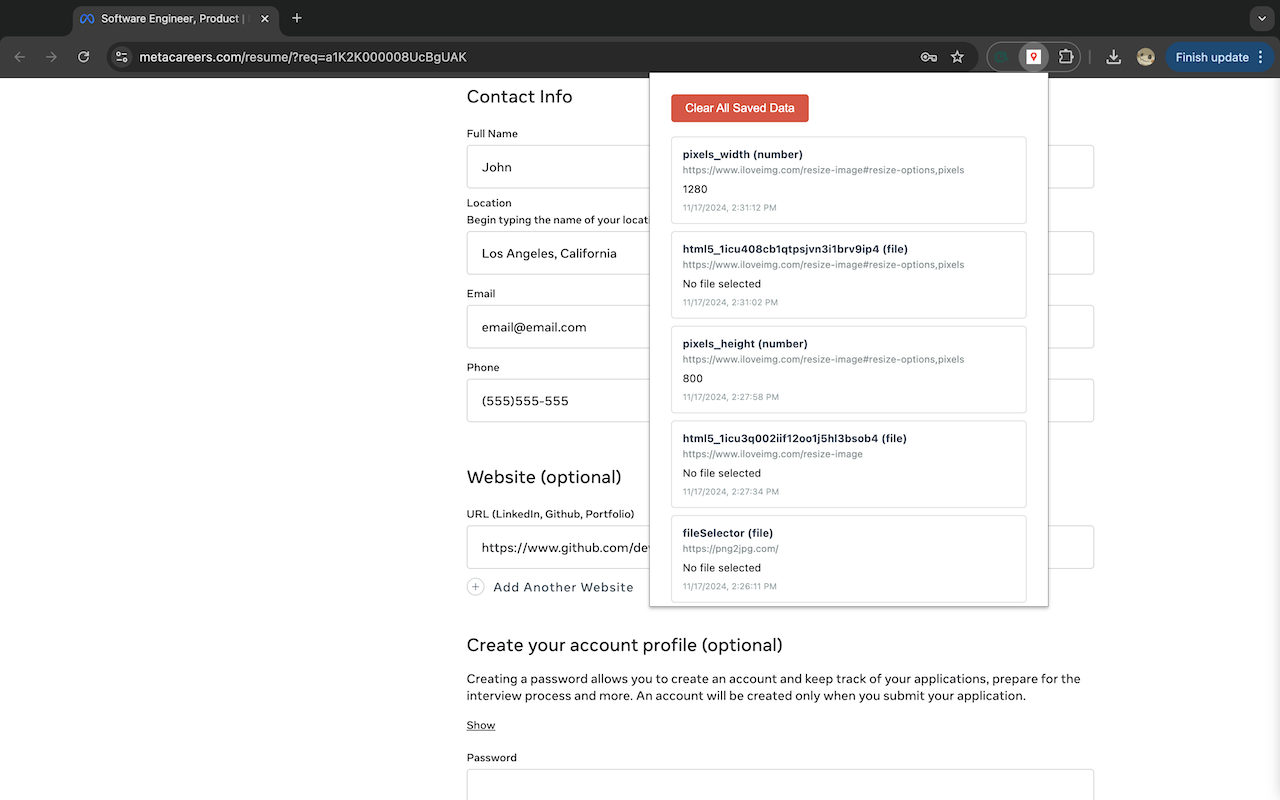Go back with the back arrow
This screenshot has width=1280, height=800.
coord(20,57)
